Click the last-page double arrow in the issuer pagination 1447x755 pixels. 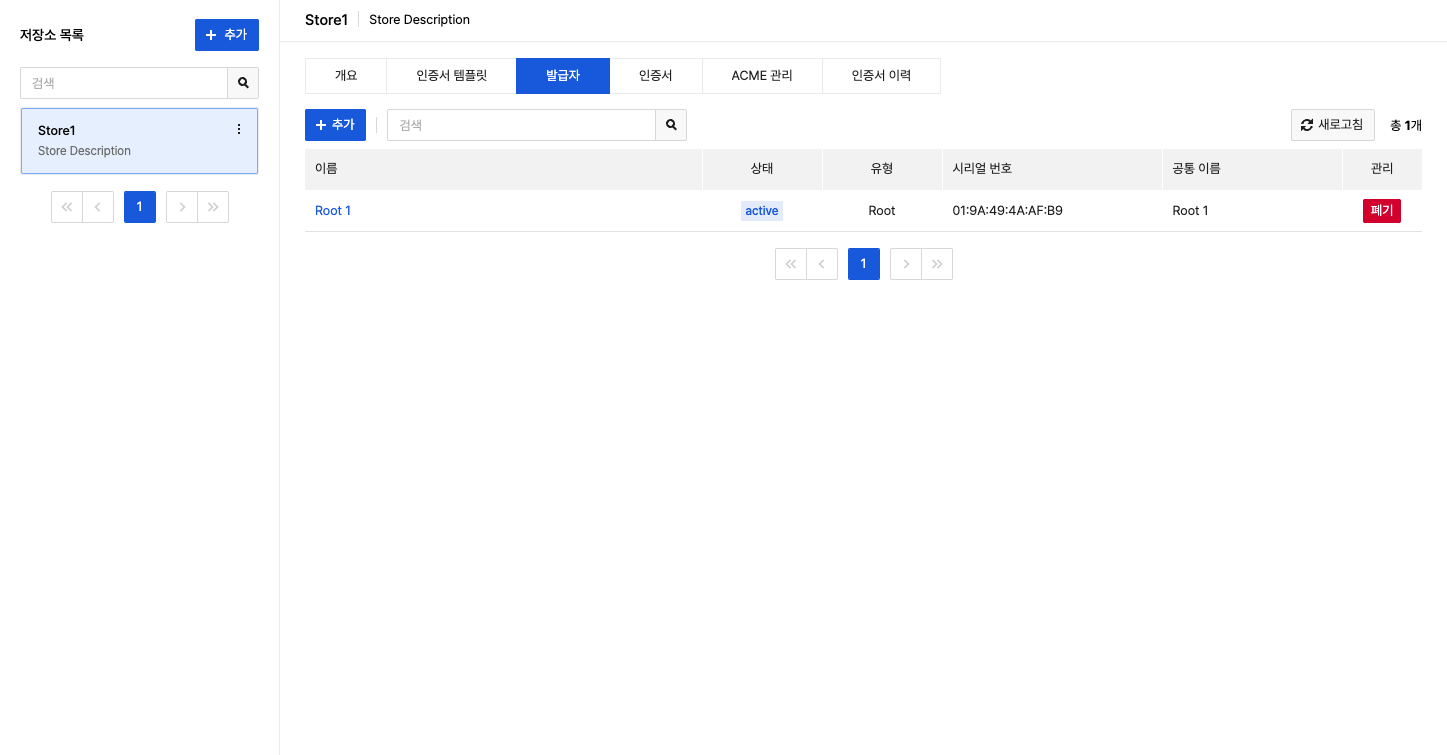coord(937,263)
